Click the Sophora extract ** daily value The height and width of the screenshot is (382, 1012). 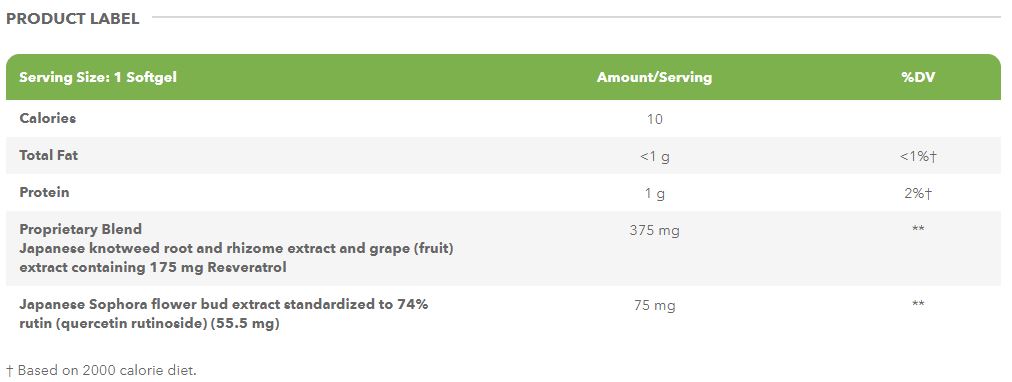coord(918,304)
